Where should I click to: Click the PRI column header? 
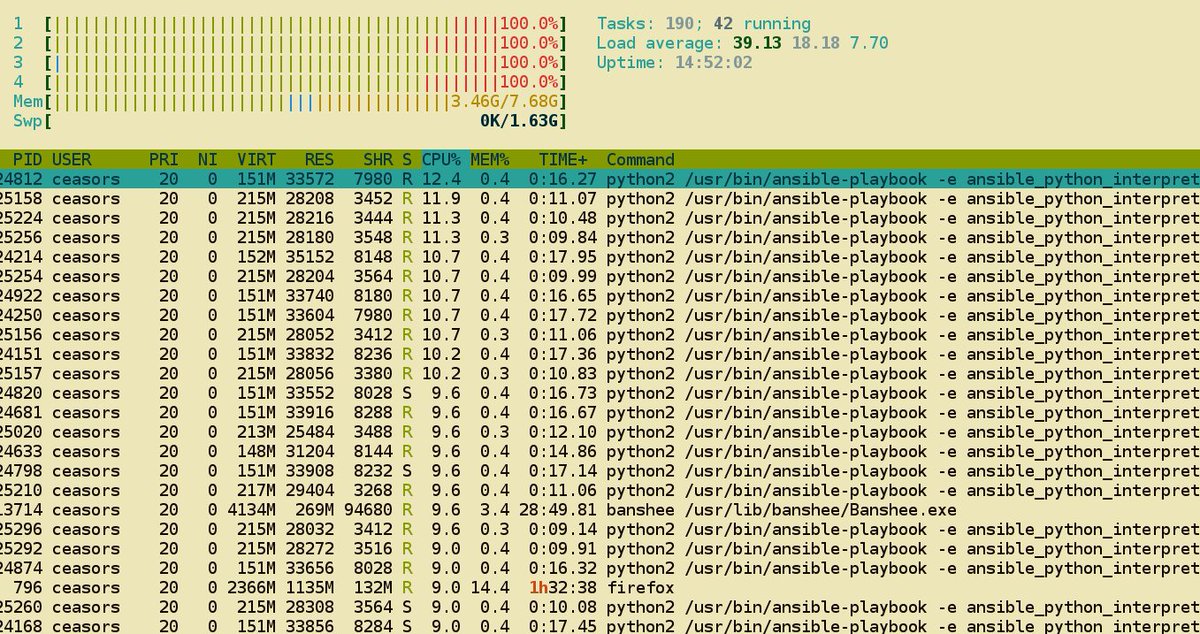tap(164, 159)
